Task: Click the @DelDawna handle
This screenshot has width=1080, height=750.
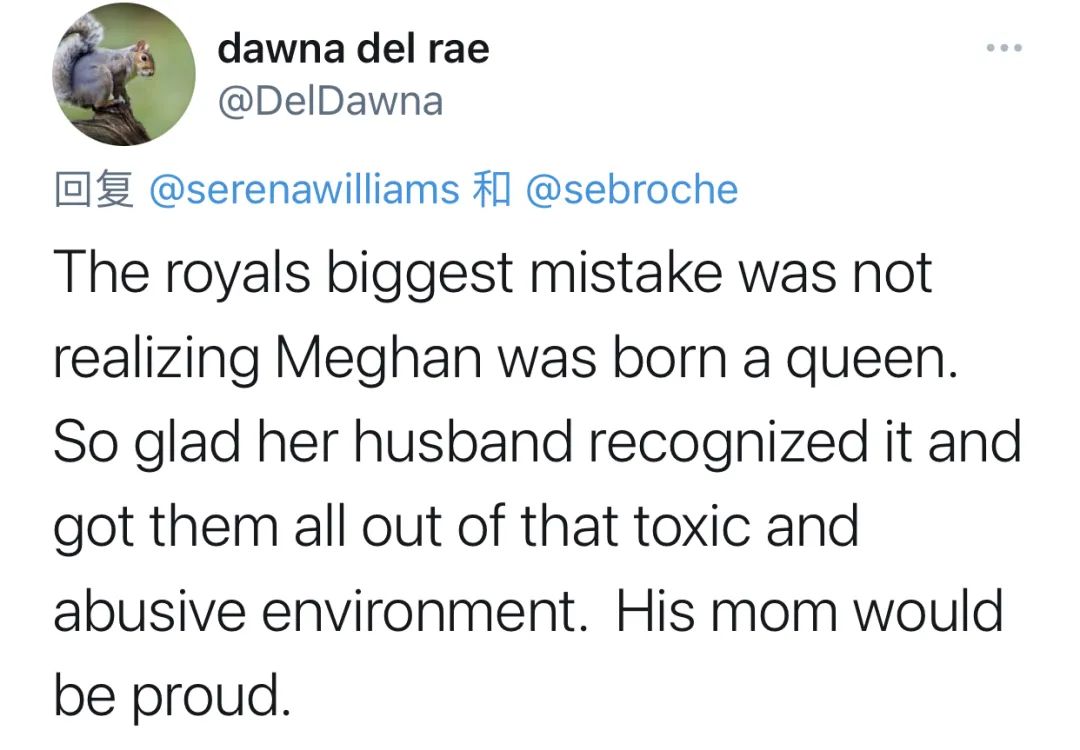Action: [329, 101]
